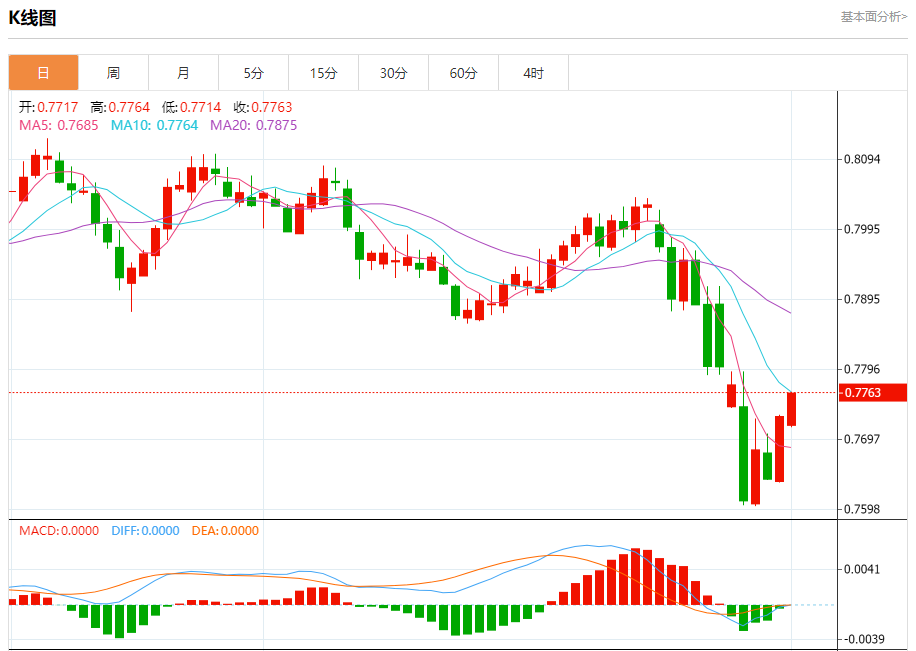Click the MA10 indicator label
This screenshot has height=651, width=916.
[154, 125]
